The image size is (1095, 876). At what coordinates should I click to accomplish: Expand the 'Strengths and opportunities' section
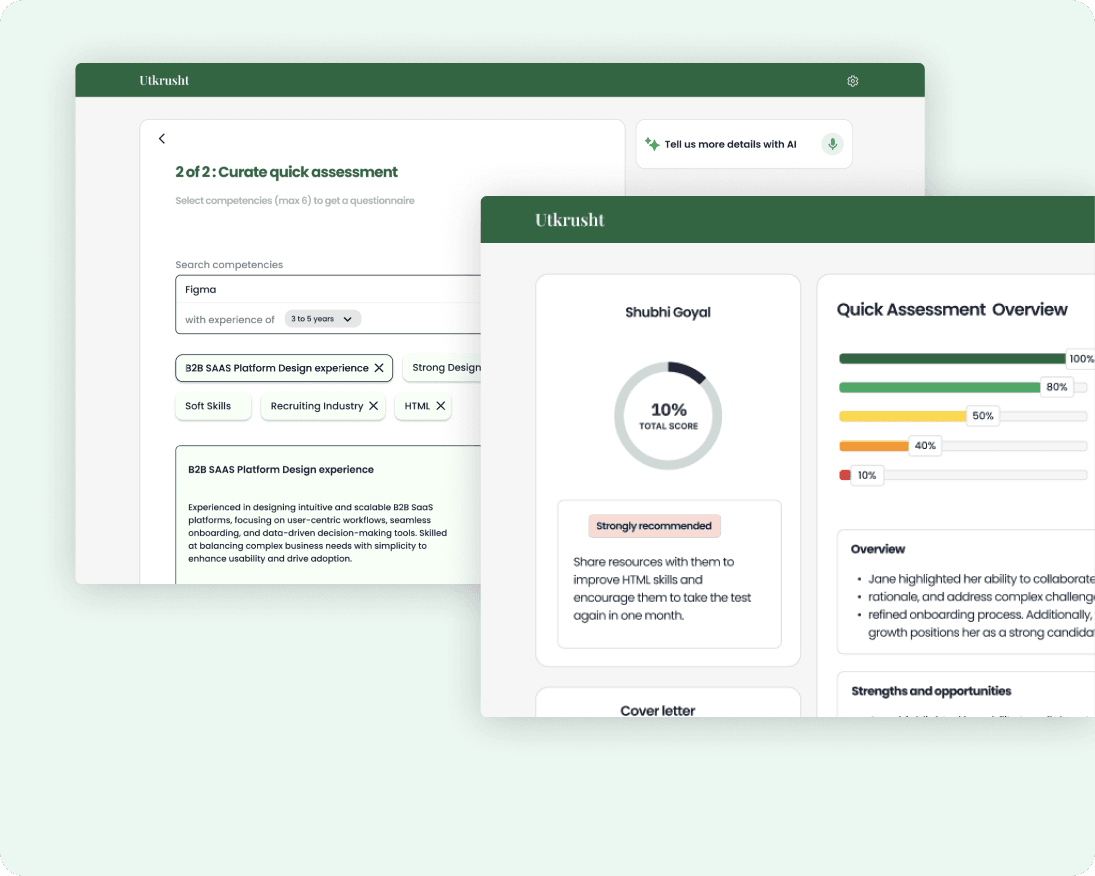930,692
